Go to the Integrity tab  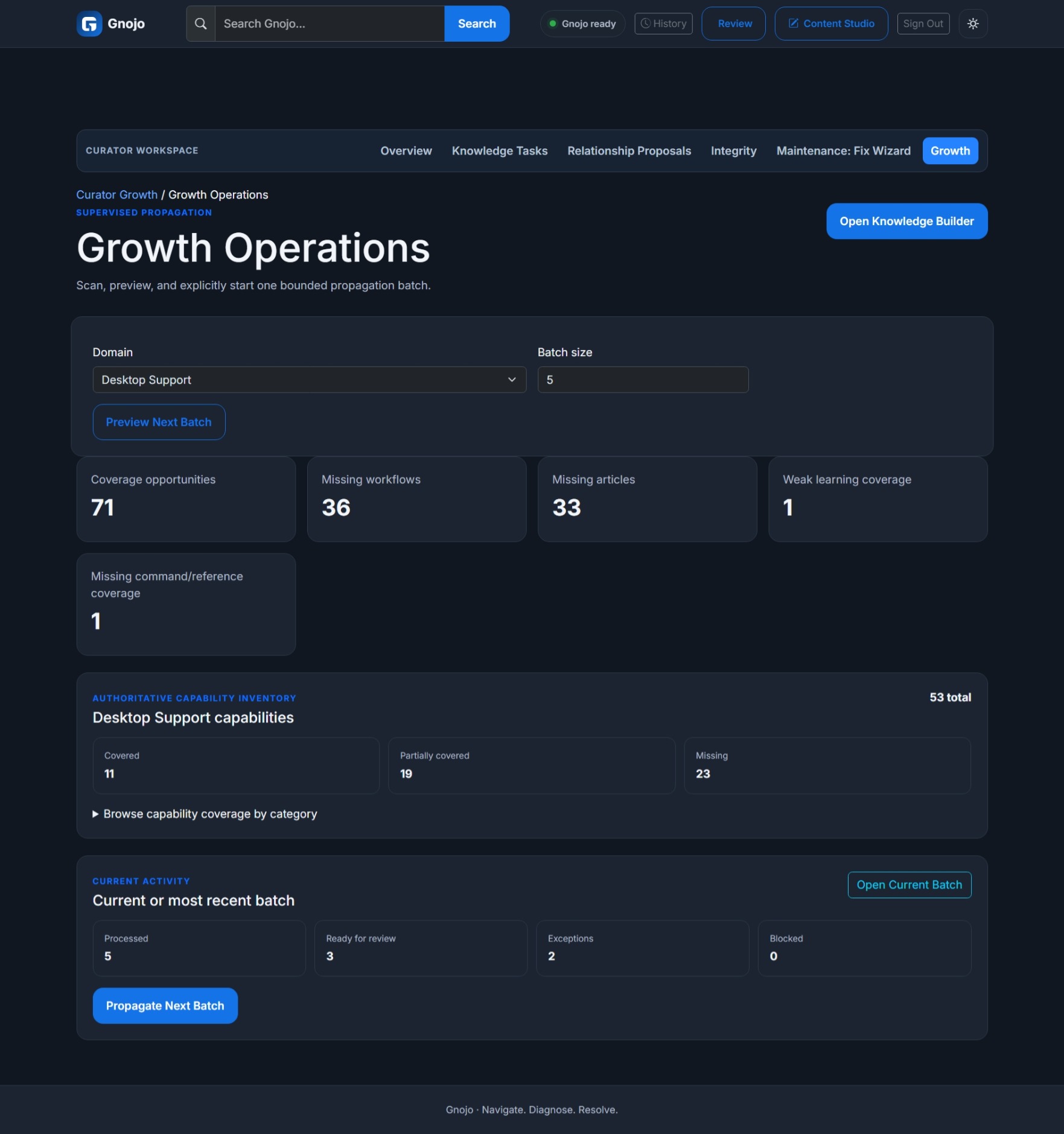(733, 151)
